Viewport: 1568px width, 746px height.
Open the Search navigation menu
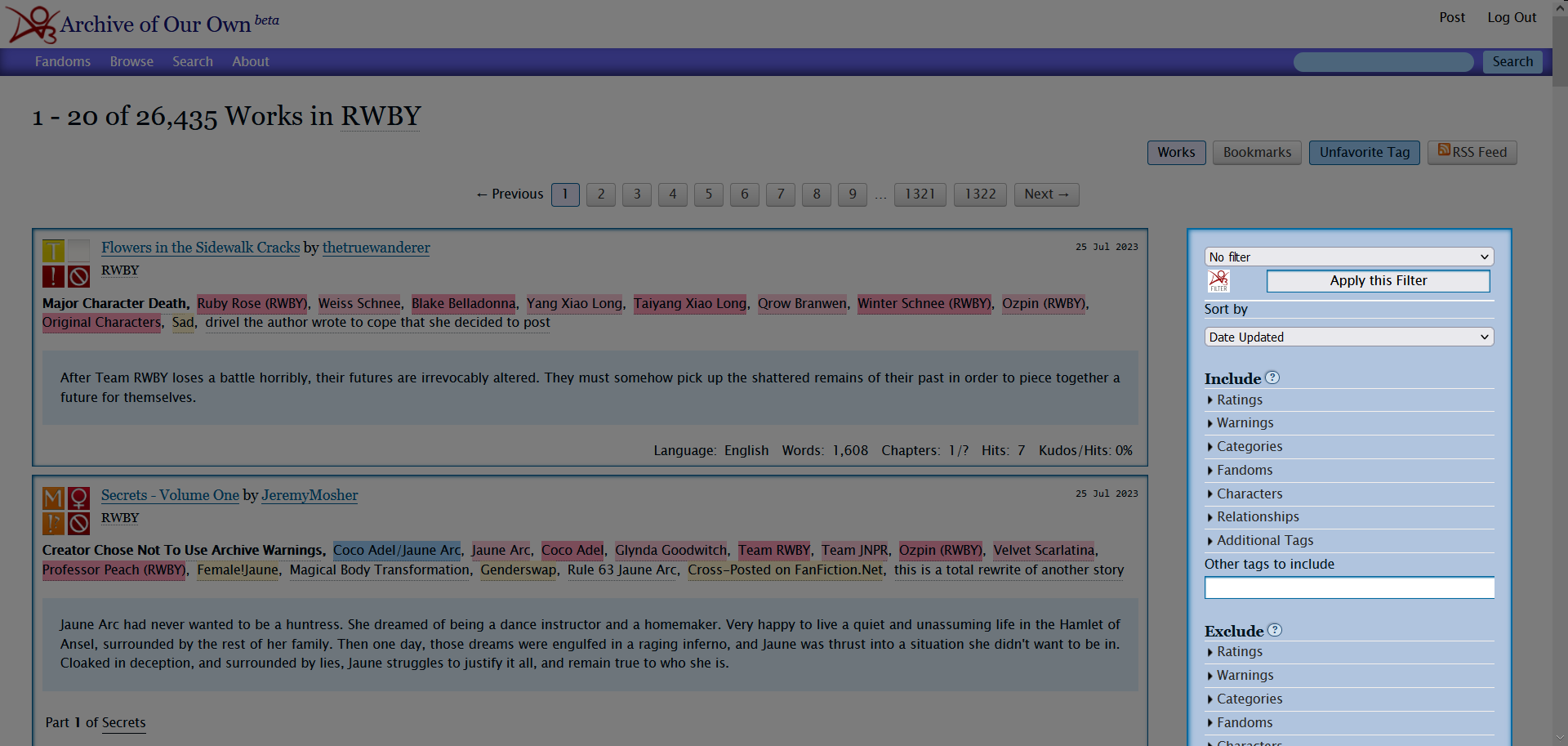193,61
